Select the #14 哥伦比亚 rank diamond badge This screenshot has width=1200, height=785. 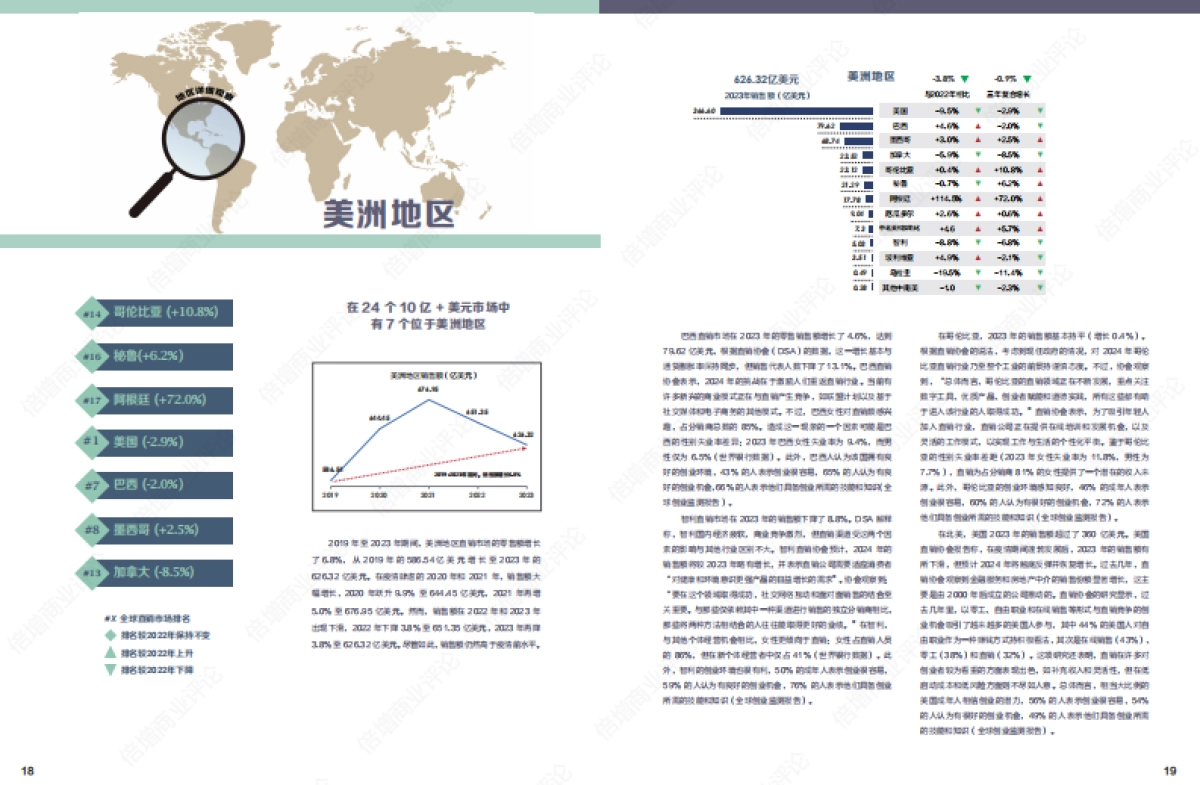click(92, 313)
